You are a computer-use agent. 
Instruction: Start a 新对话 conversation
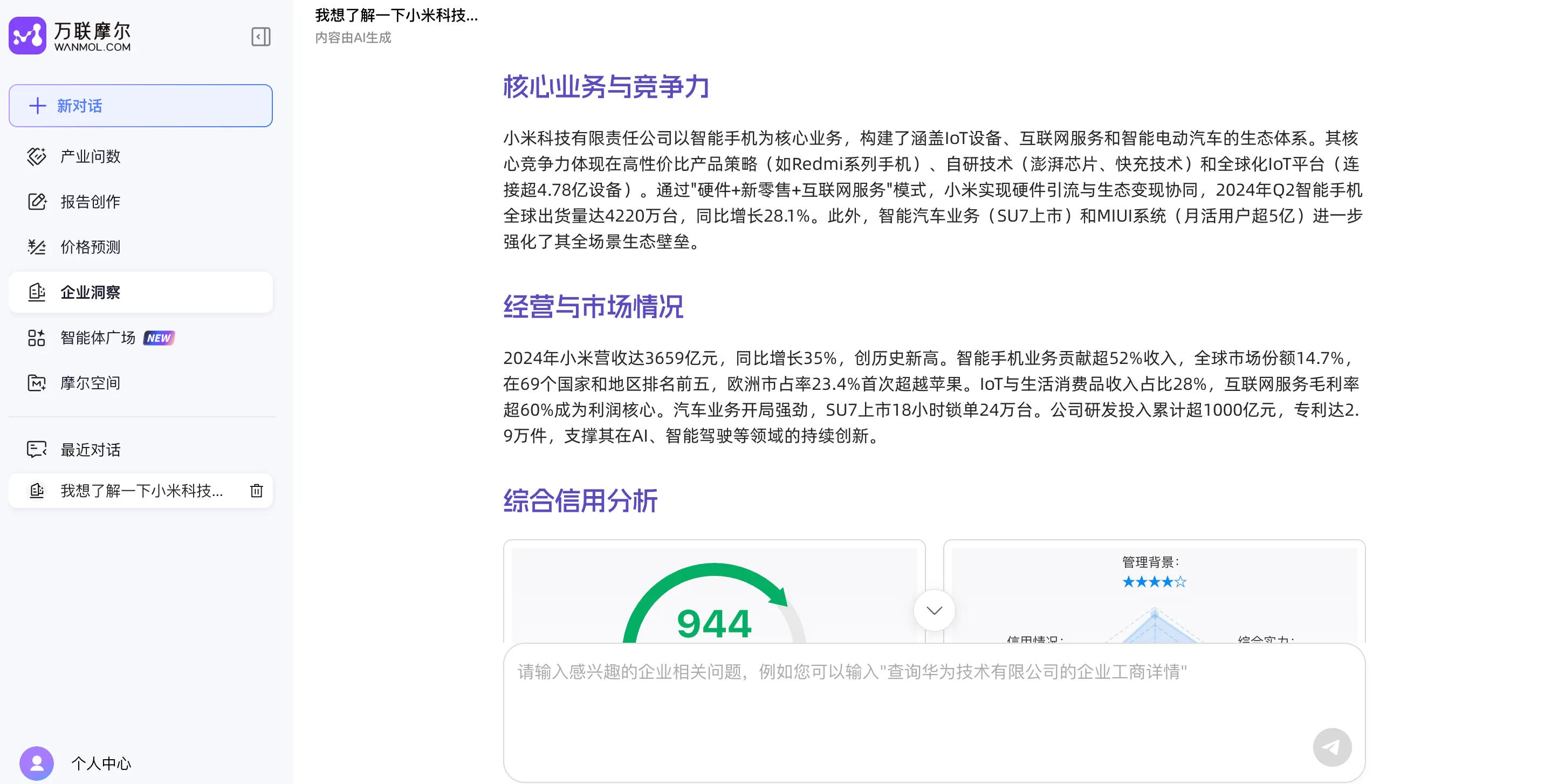[140, 106]
